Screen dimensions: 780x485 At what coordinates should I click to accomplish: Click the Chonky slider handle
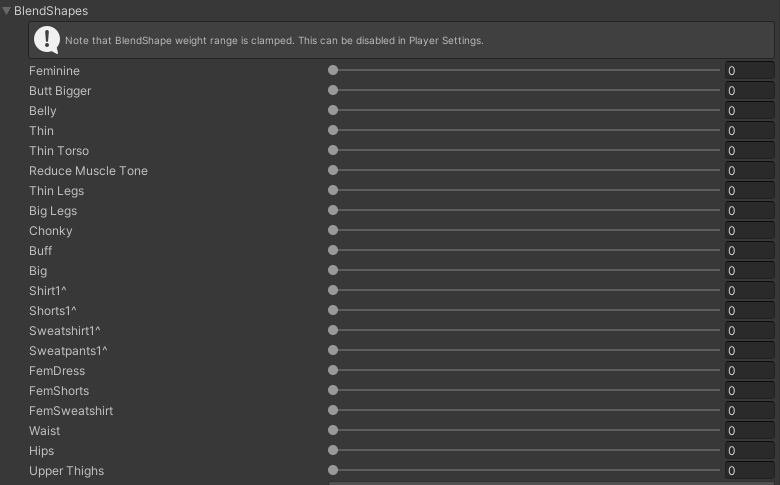click(333, 231)
